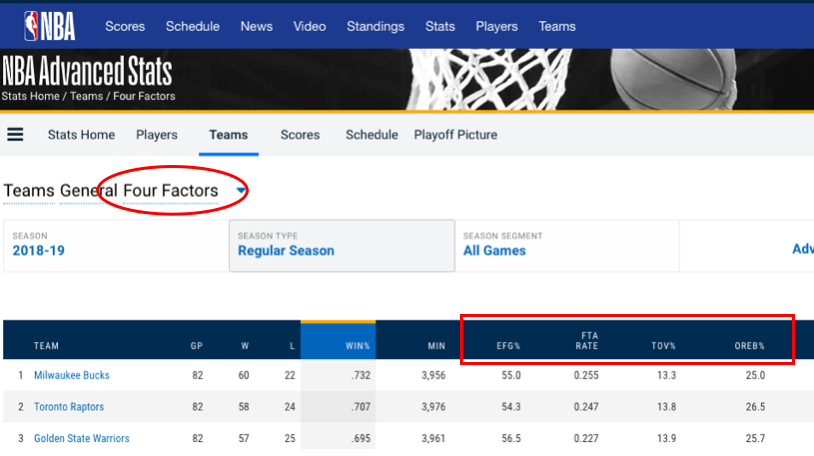Sort by the OREB% column header

pyautogui.click(x=748, y=346)
